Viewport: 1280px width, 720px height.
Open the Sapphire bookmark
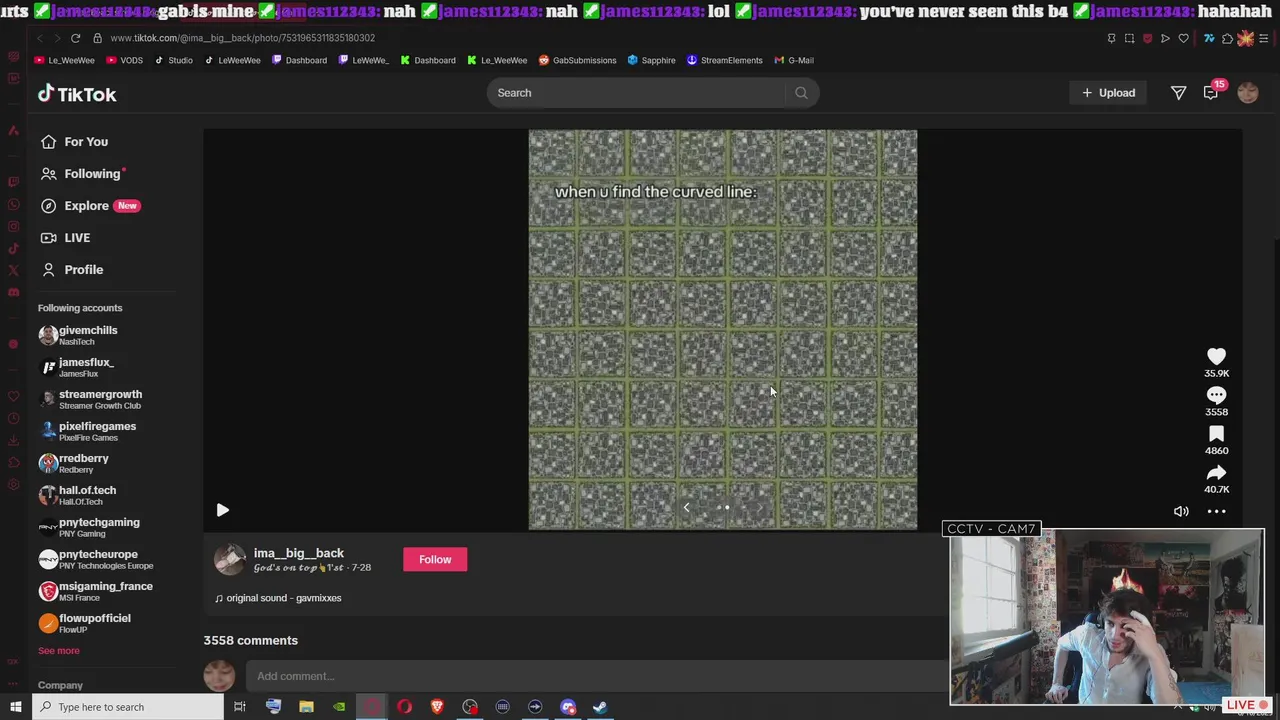click(x=651, y=60)
